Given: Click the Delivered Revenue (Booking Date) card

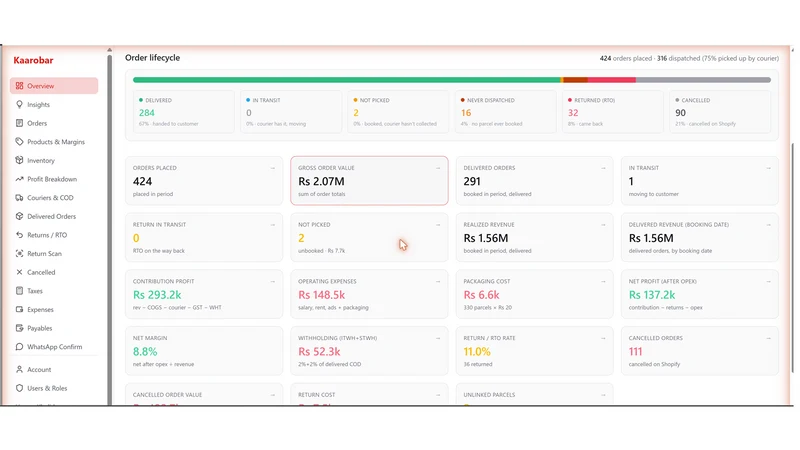Looking at the screenshot, I should (699, 237).
